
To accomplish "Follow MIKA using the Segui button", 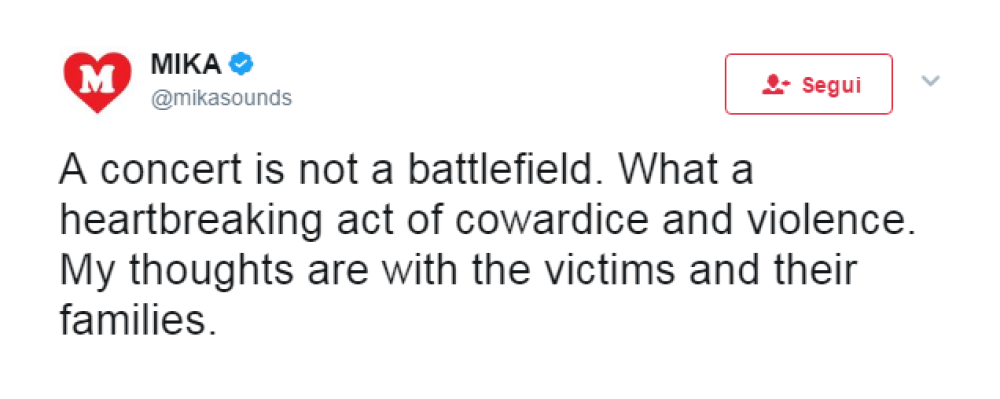I will (809, 84).
